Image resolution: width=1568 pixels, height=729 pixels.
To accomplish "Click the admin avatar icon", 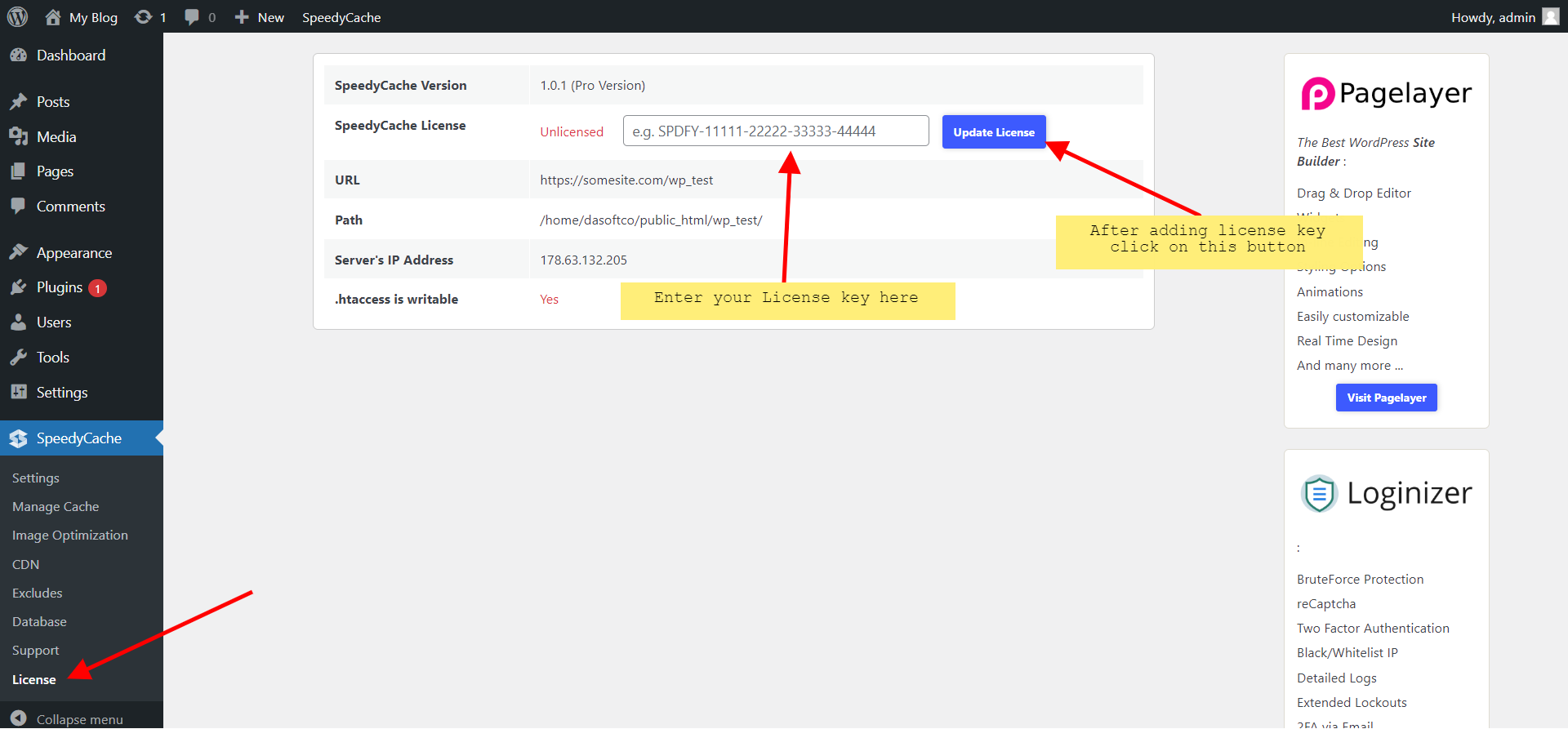I will (1550, 16).
